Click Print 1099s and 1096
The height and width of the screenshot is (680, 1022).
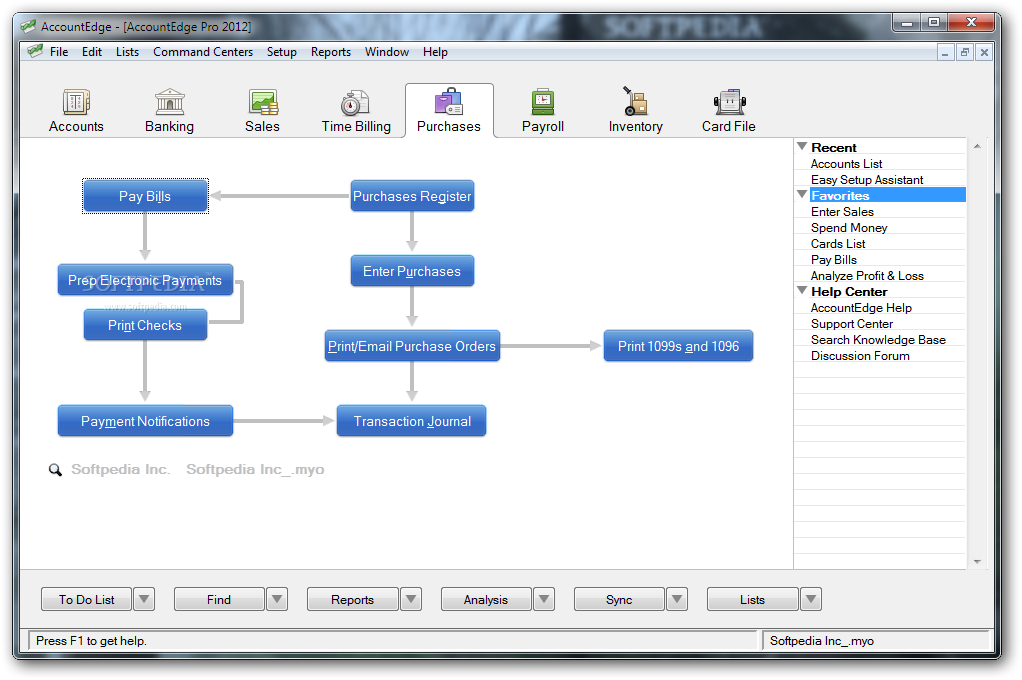(679, 346)
